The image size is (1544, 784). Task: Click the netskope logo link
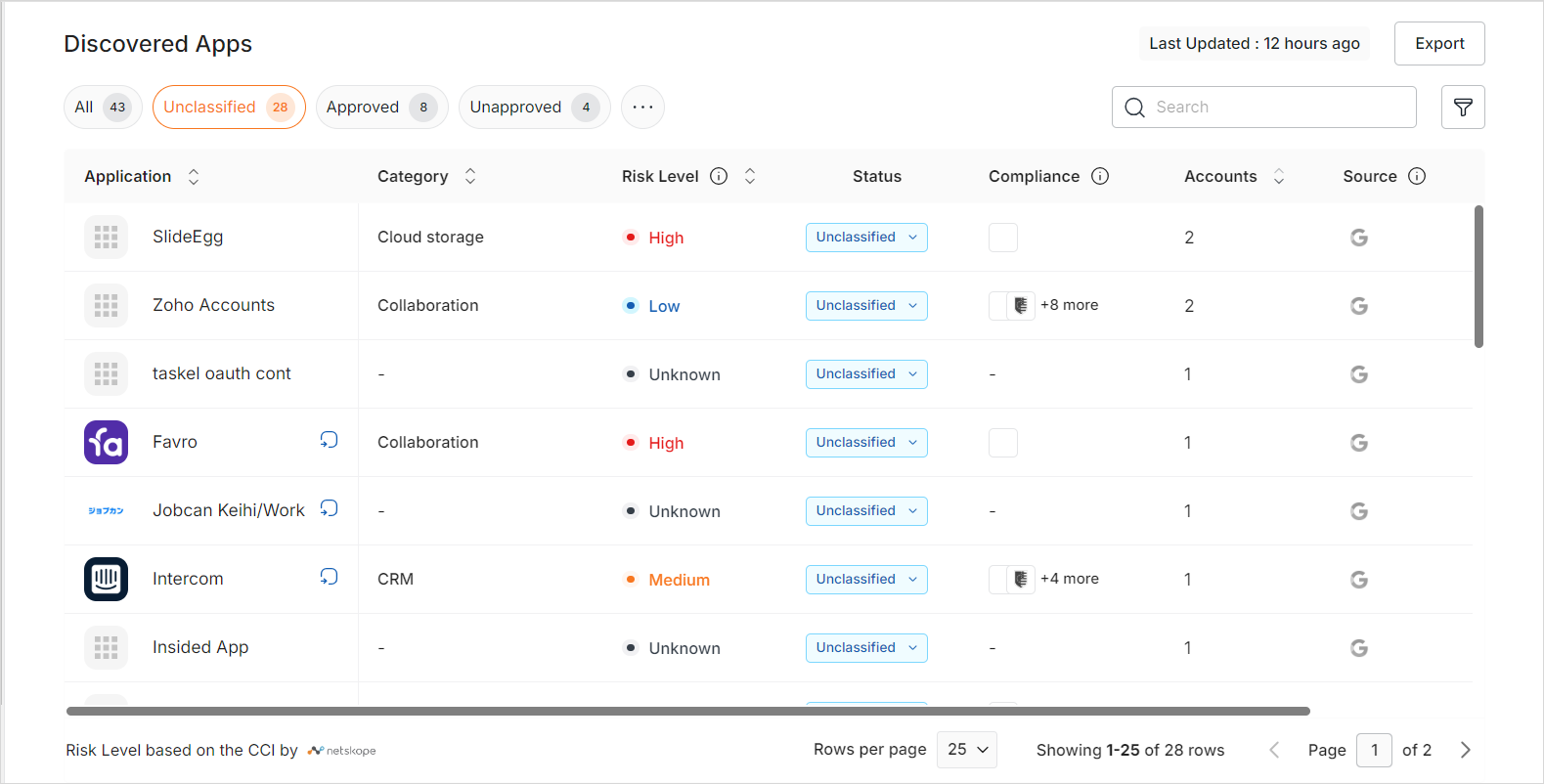pyautogui.click(x=341, y=751)
